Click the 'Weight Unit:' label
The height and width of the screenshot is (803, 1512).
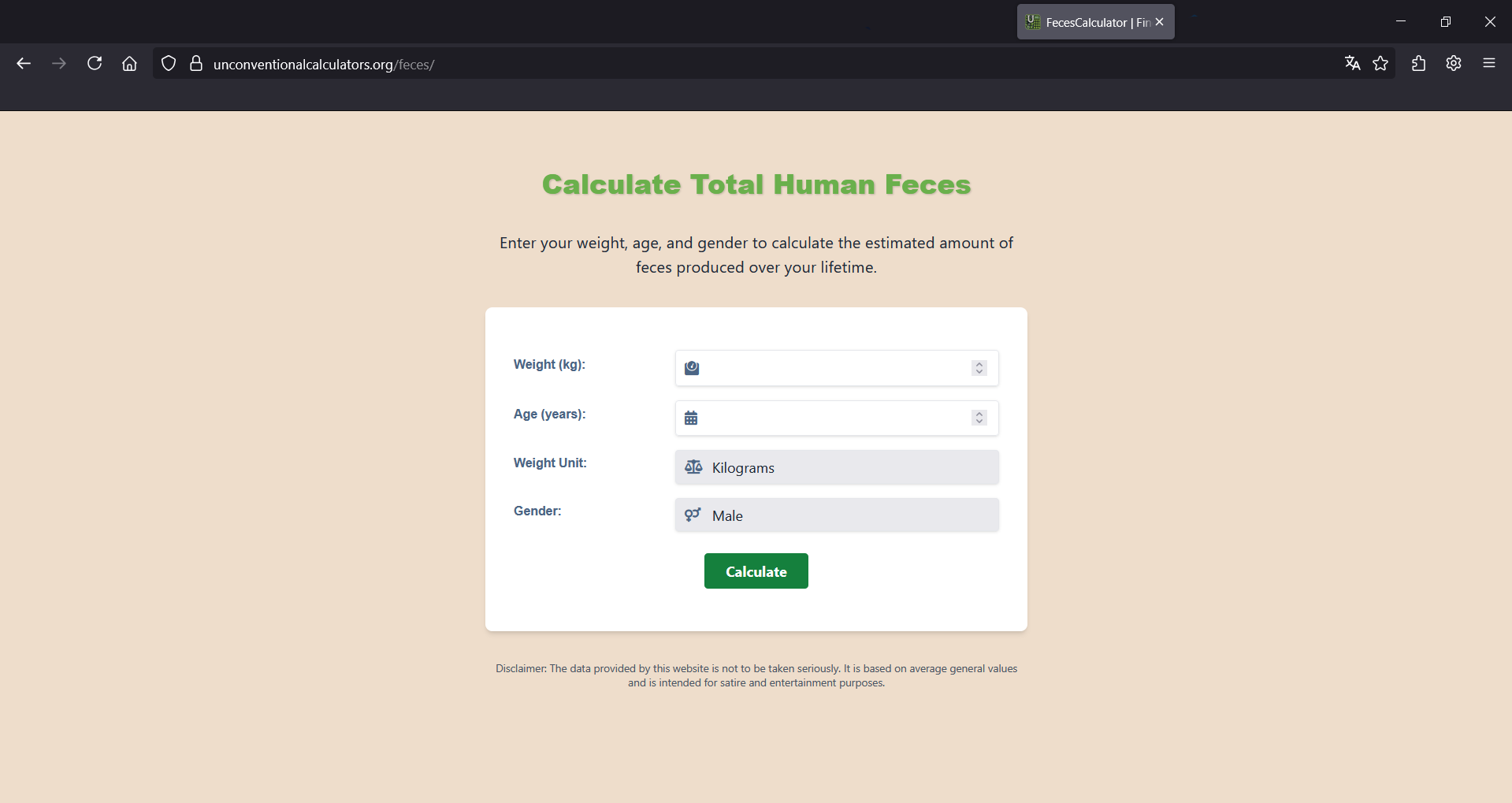pyautogui.click(x=550, y=463)
